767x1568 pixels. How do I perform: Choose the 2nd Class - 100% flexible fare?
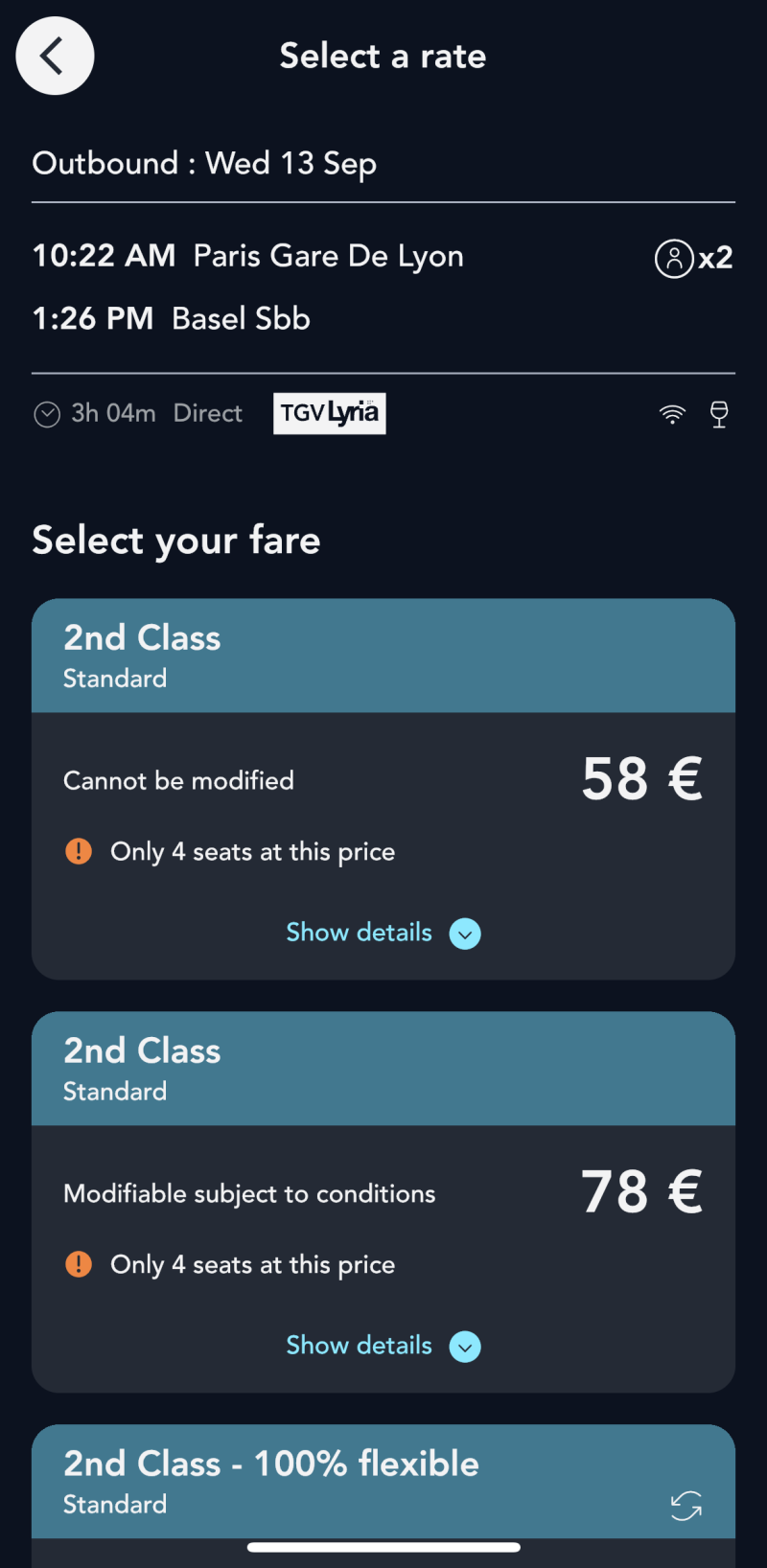pos(383,1482)
